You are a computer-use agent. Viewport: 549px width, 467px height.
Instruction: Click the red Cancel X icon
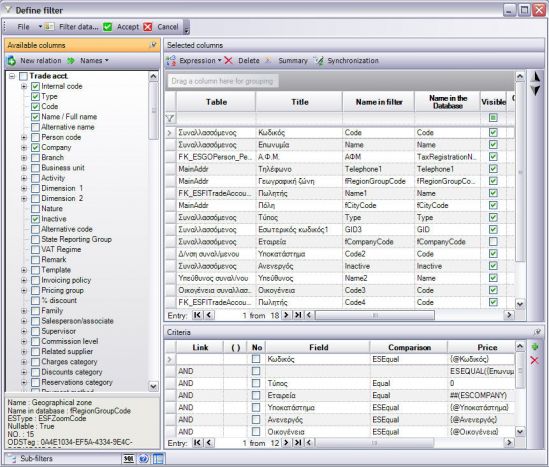148,27
